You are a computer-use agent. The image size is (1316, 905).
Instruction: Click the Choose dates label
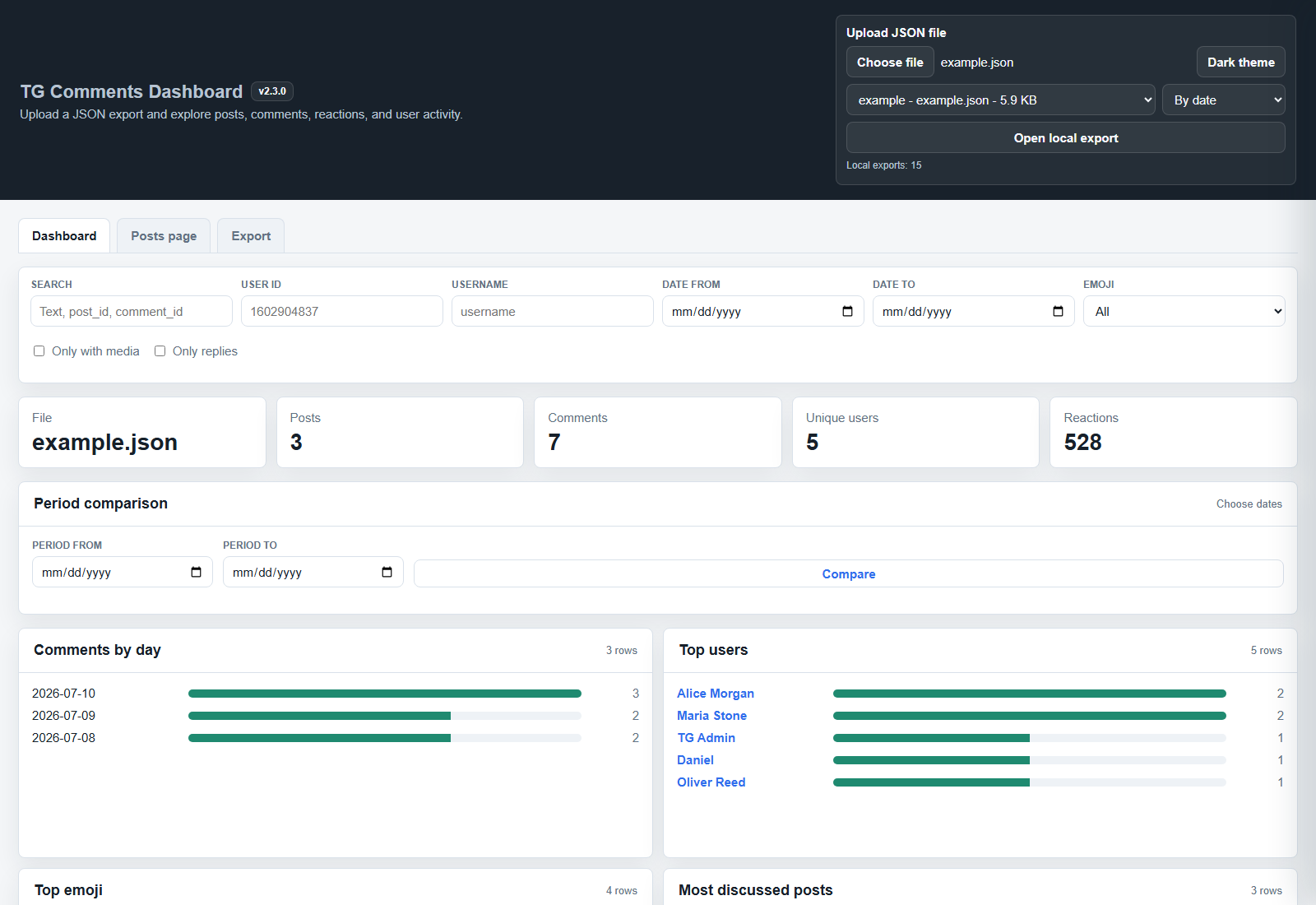click(1249, 504)
